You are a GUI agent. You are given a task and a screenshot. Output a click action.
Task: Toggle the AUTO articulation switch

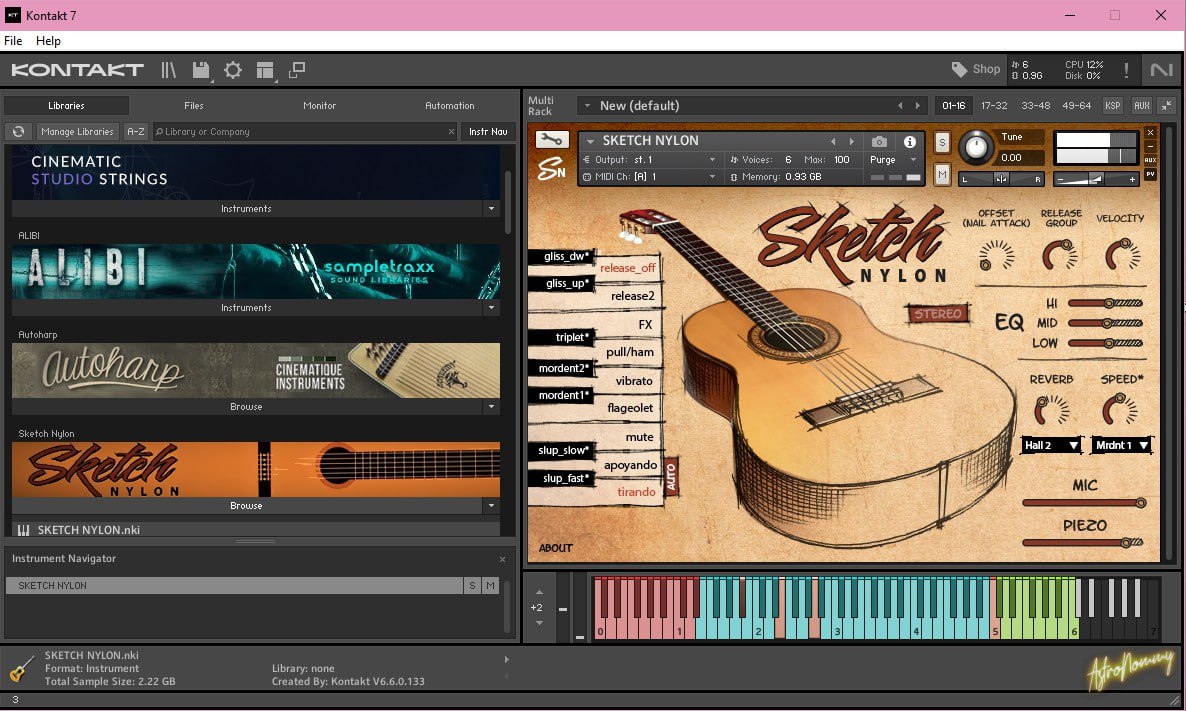pyautogui.click(x=671, y=478)
